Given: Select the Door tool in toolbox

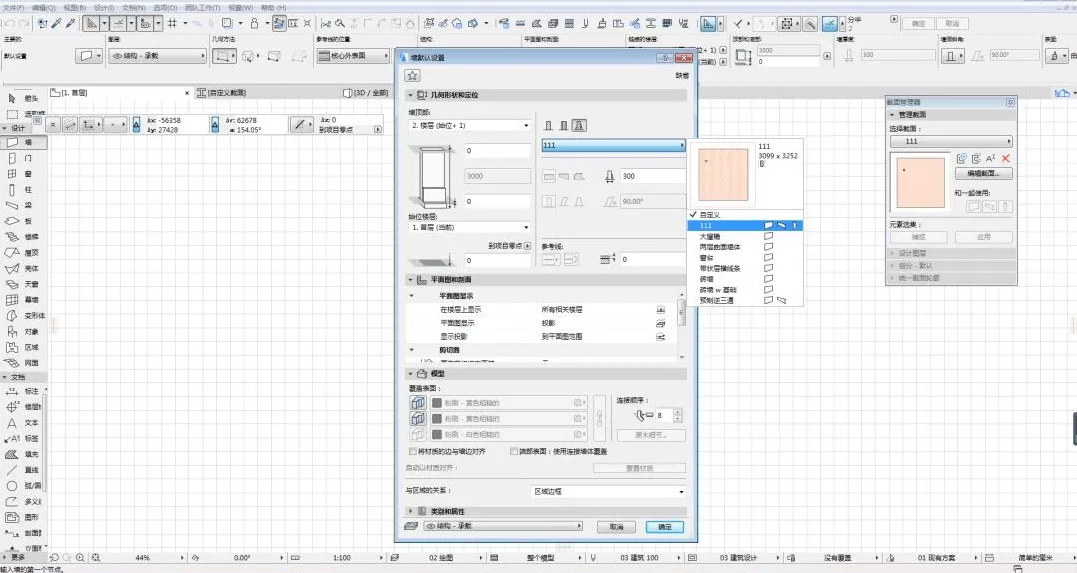Looking at the screenshot, I should point(23,158).
